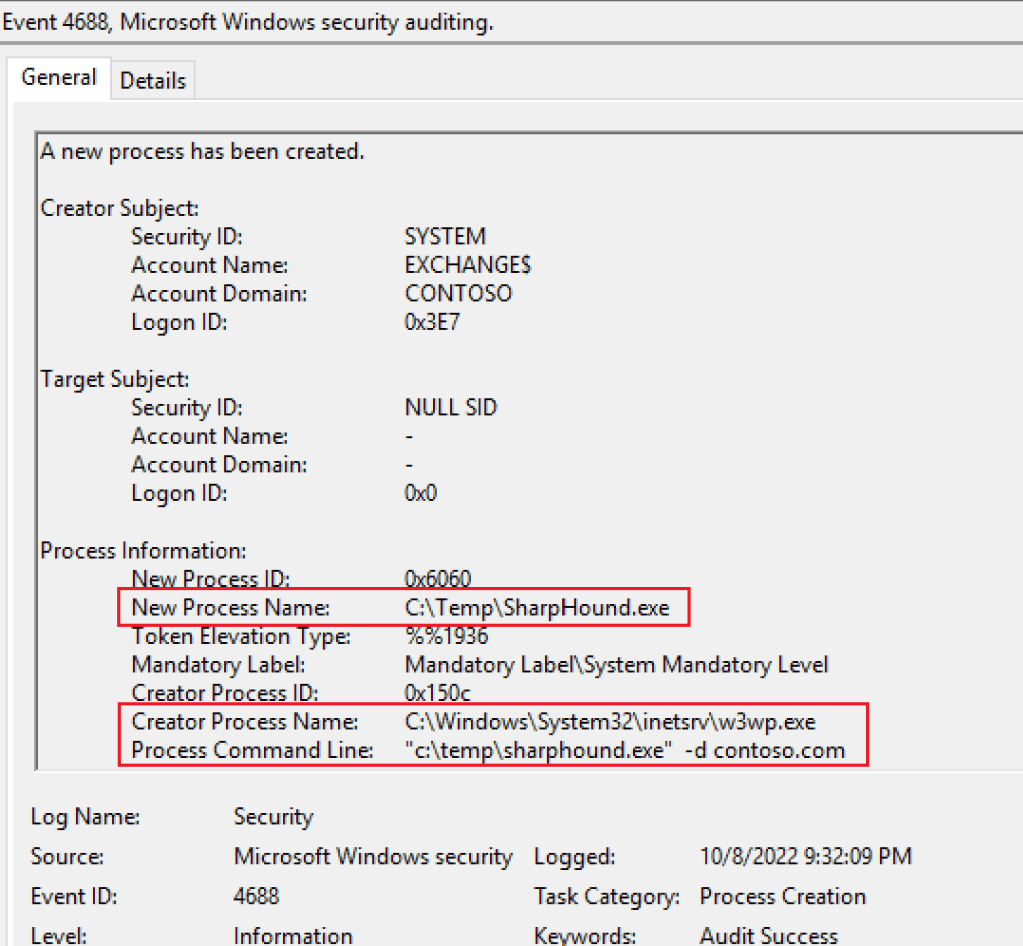The height and width of the screenshot is (946, 1023).
Task: Click the Task Category value Process Creation
Action: pyautogui.click(x=782, y=896)
